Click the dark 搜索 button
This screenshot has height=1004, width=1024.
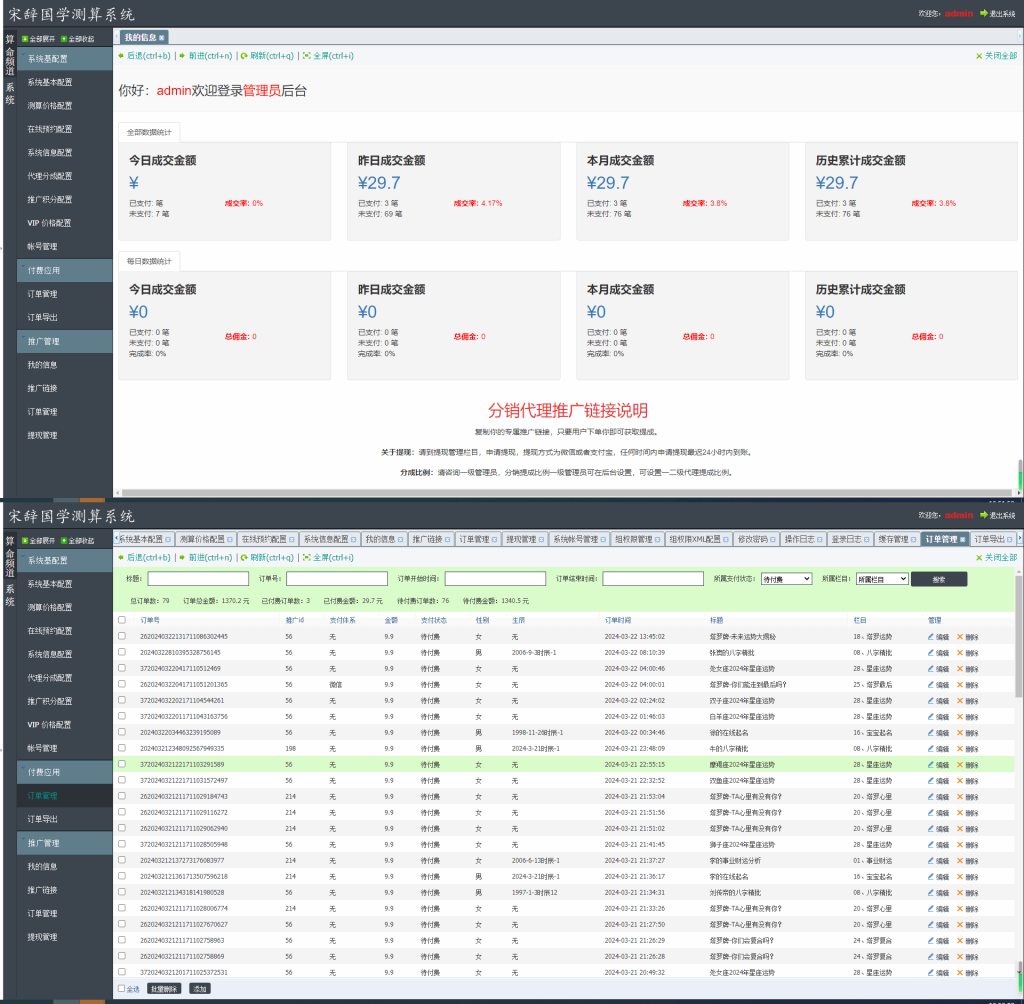point(938,579)
